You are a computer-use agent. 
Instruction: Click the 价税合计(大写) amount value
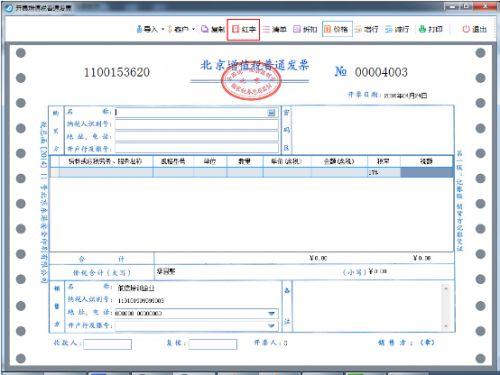(166, 271)
